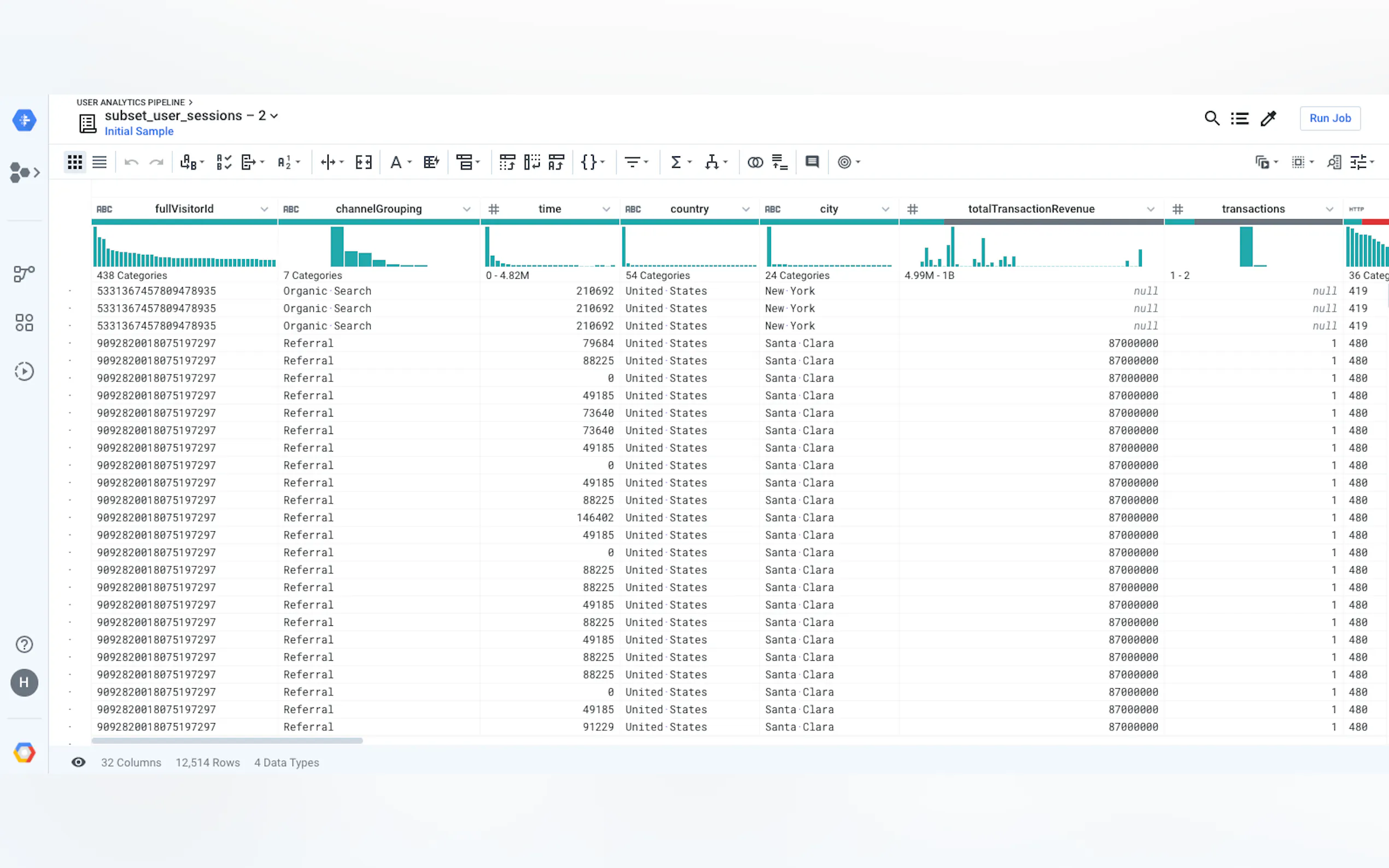Click the unpivot columns-to-rows icon
The height and width of the screenshot is (868, 1389).
[x=532, y=162]
